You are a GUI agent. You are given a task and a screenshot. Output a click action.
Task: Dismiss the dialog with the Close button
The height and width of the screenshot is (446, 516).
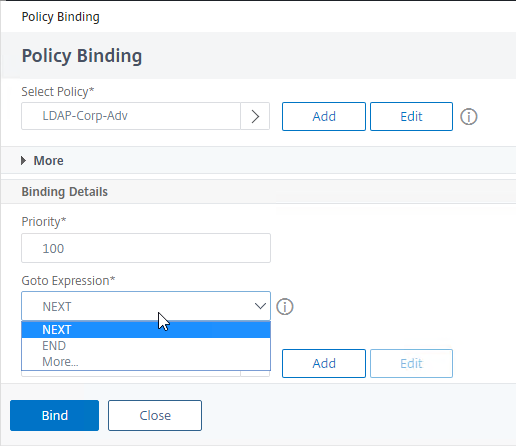coord(155,415)
